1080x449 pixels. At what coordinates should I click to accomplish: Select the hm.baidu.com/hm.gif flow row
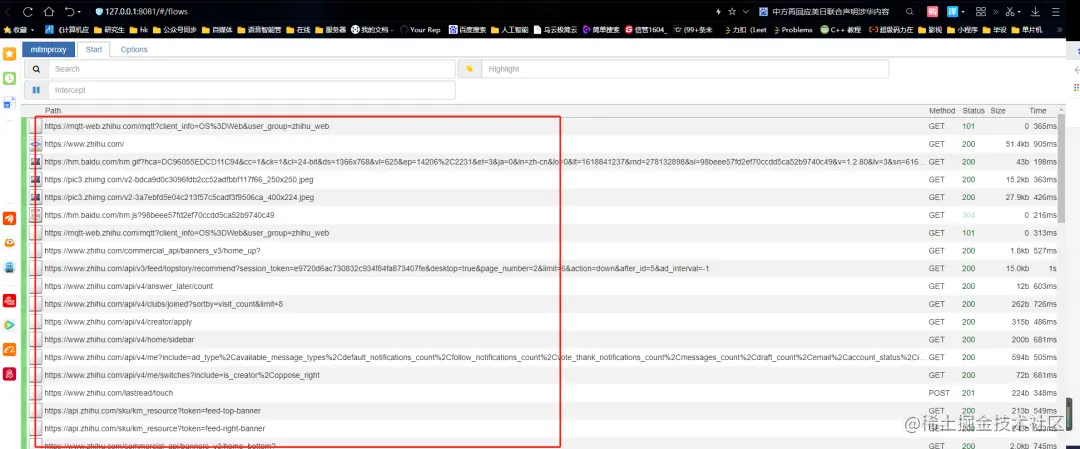pyautogui.click(x=540, y=162)
